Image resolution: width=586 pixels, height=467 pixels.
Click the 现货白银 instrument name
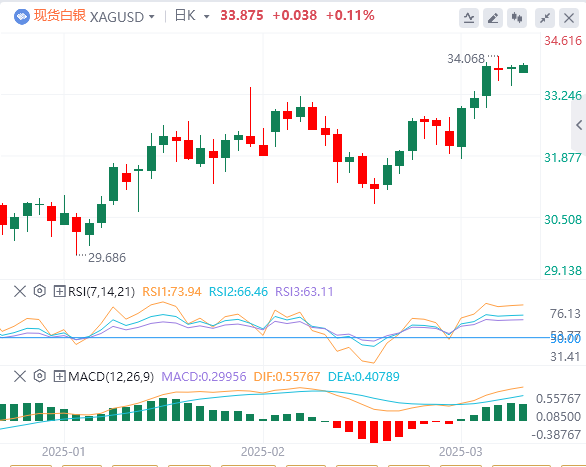tap(60, 16)
